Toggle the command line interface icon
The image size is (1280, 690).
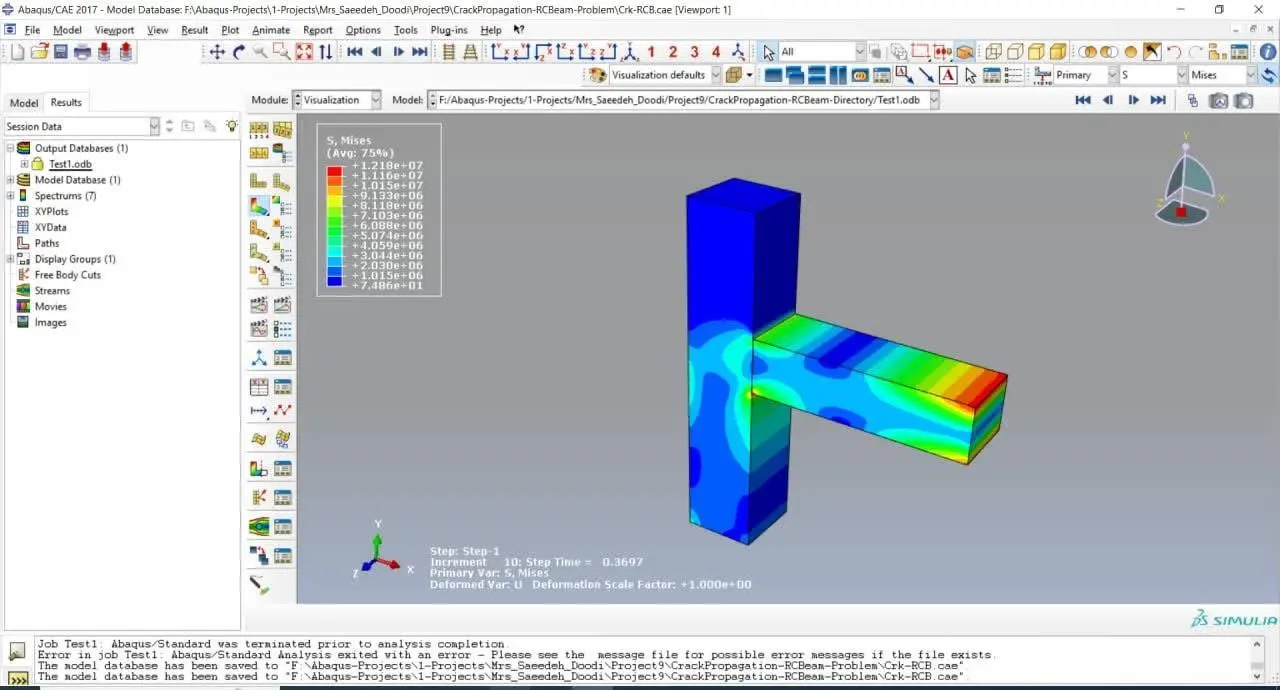click(17, 679)
